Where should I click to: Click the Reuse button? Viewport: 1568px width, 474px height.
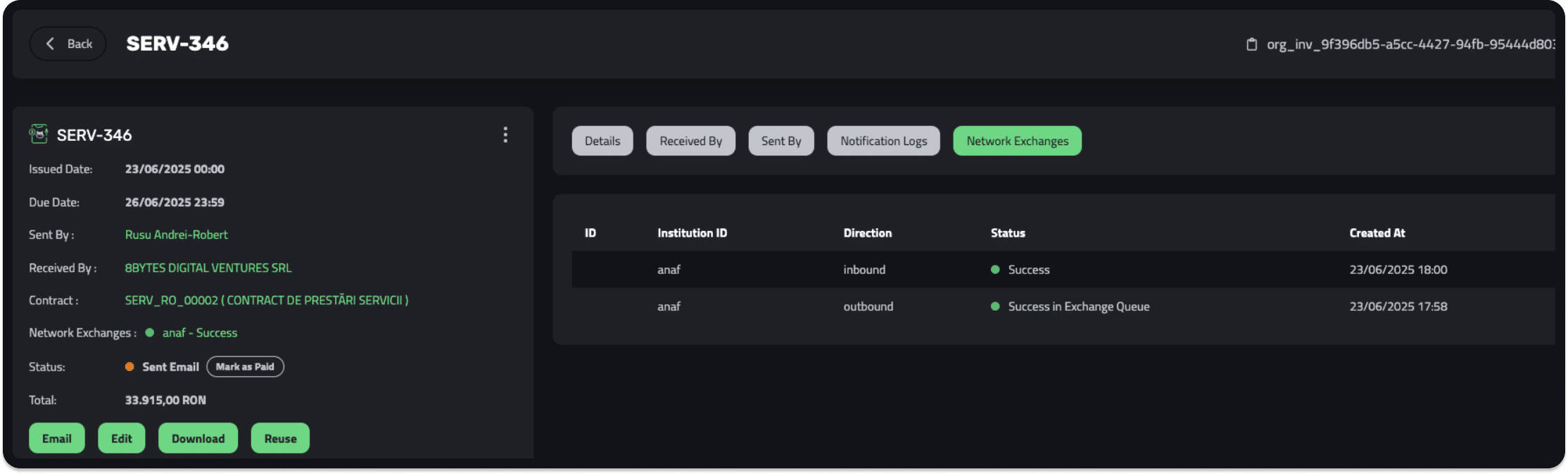coord(280,438)
